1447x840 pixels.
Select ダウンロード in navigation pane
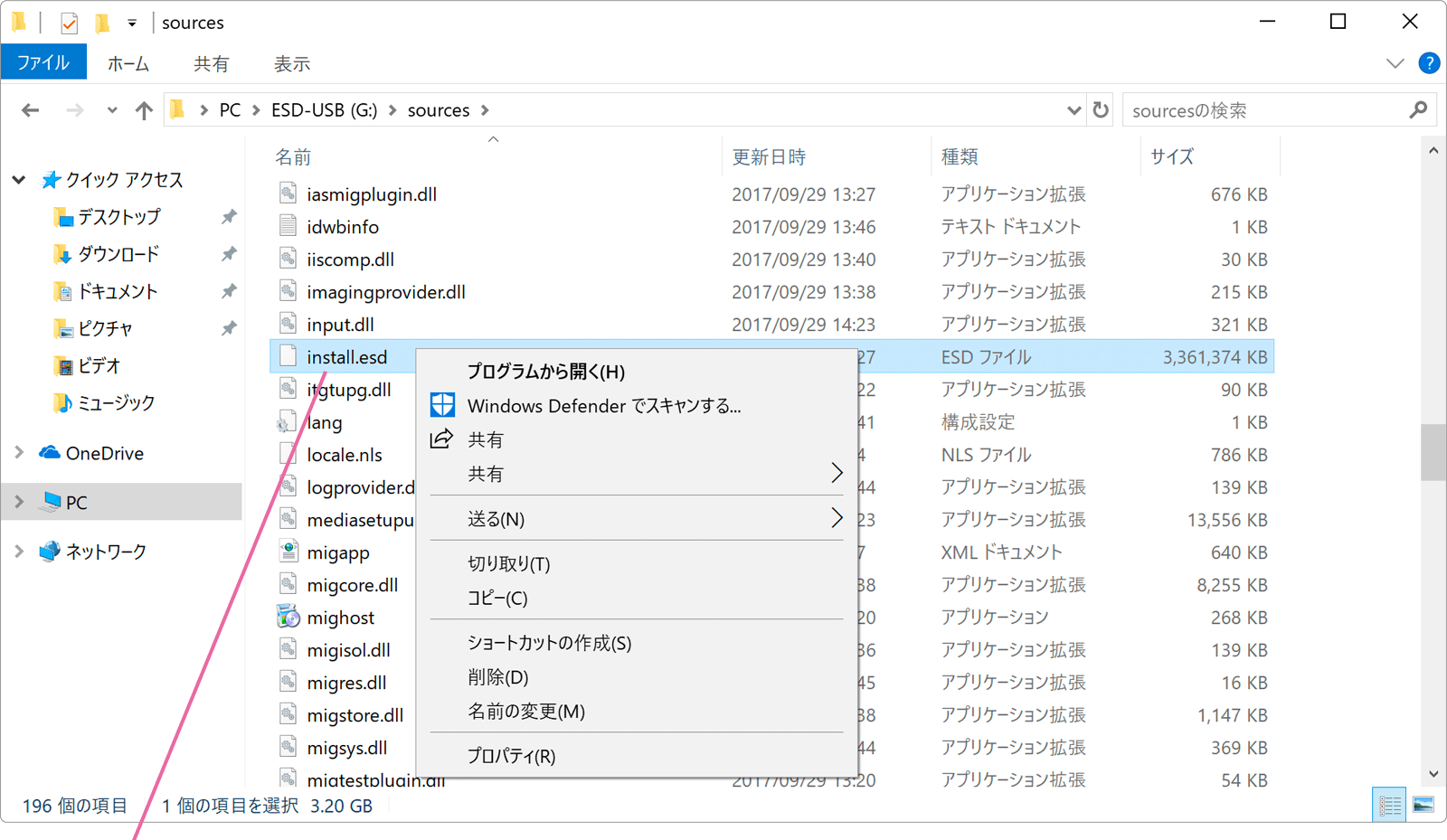click(x=118, y=254)
